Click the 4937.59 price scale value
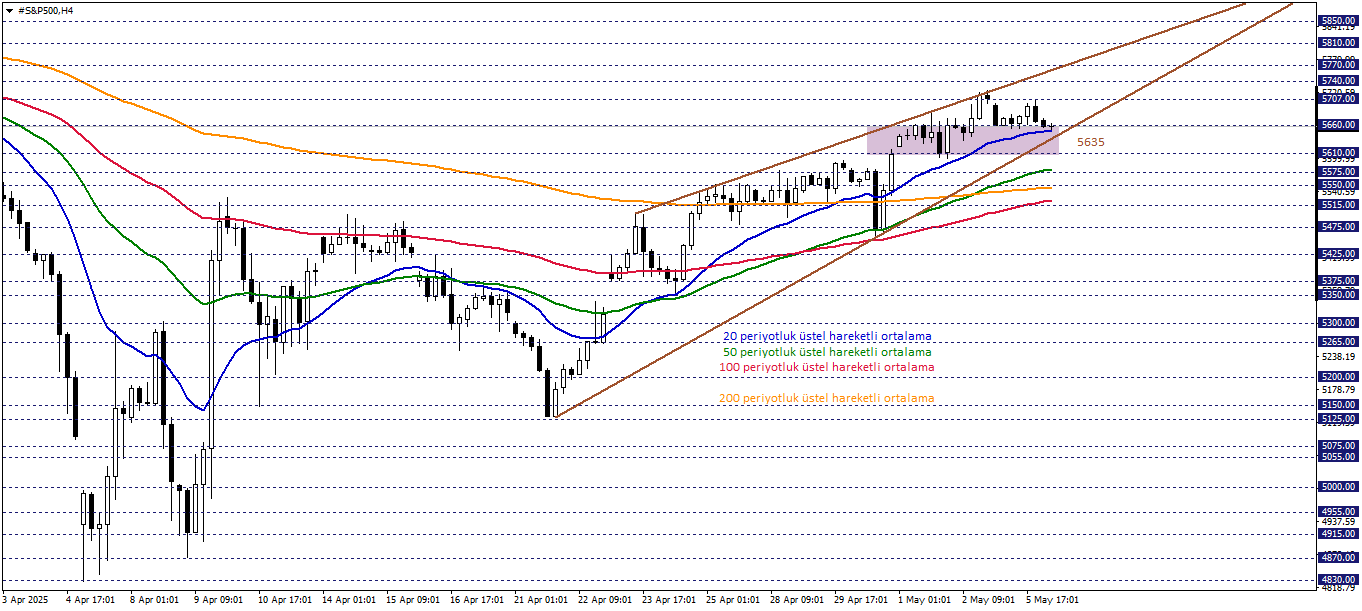 click(1338, 522)
